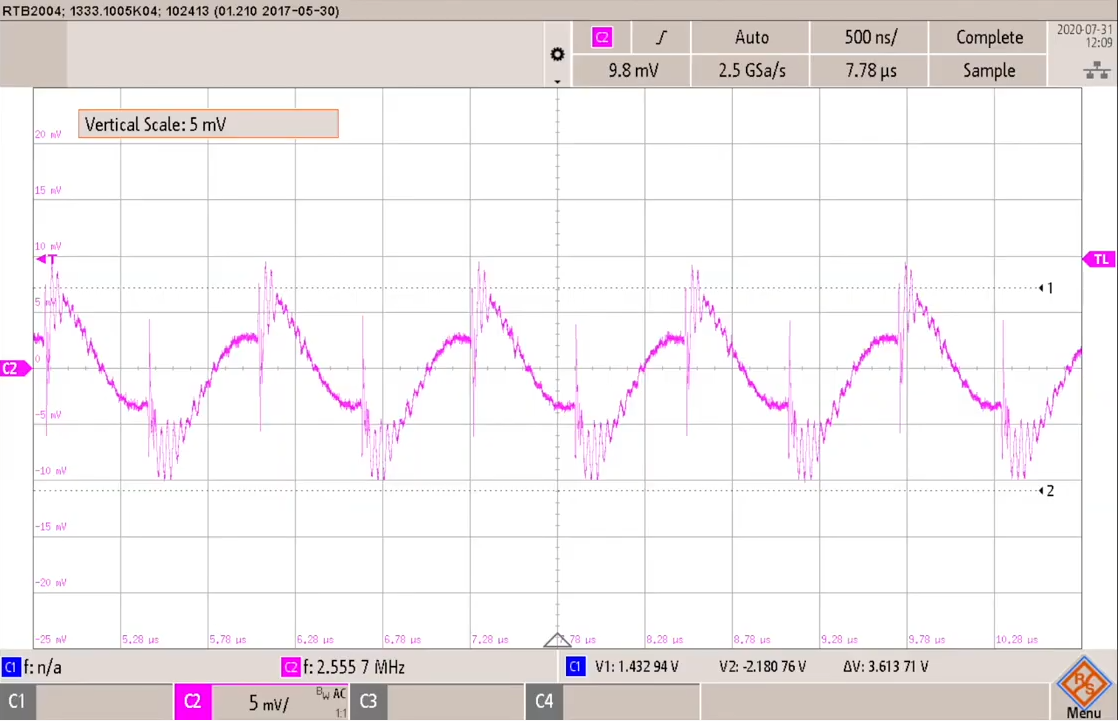Open the settings gear menu
The width and height of the screenshot is (1118, 721).
pyautogui.click(x=558, y=54)
